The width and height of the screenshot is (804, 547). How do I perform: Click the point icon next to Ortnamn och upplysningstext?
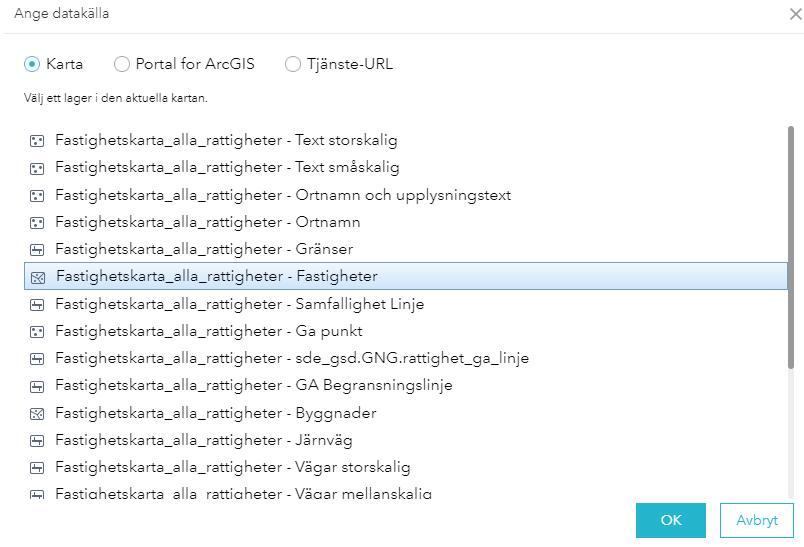click(x=37, y=195)
